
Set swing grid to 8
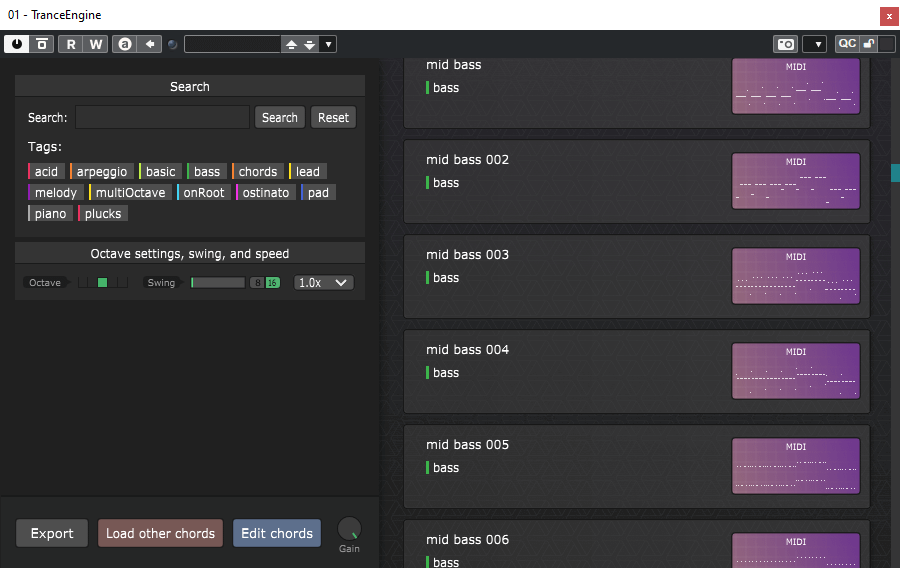pos(258,283)
